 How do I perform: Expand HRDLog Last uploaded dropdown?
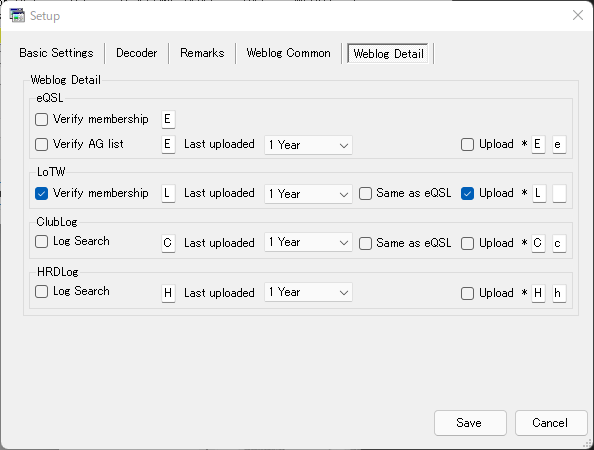(x=308, y=292)
